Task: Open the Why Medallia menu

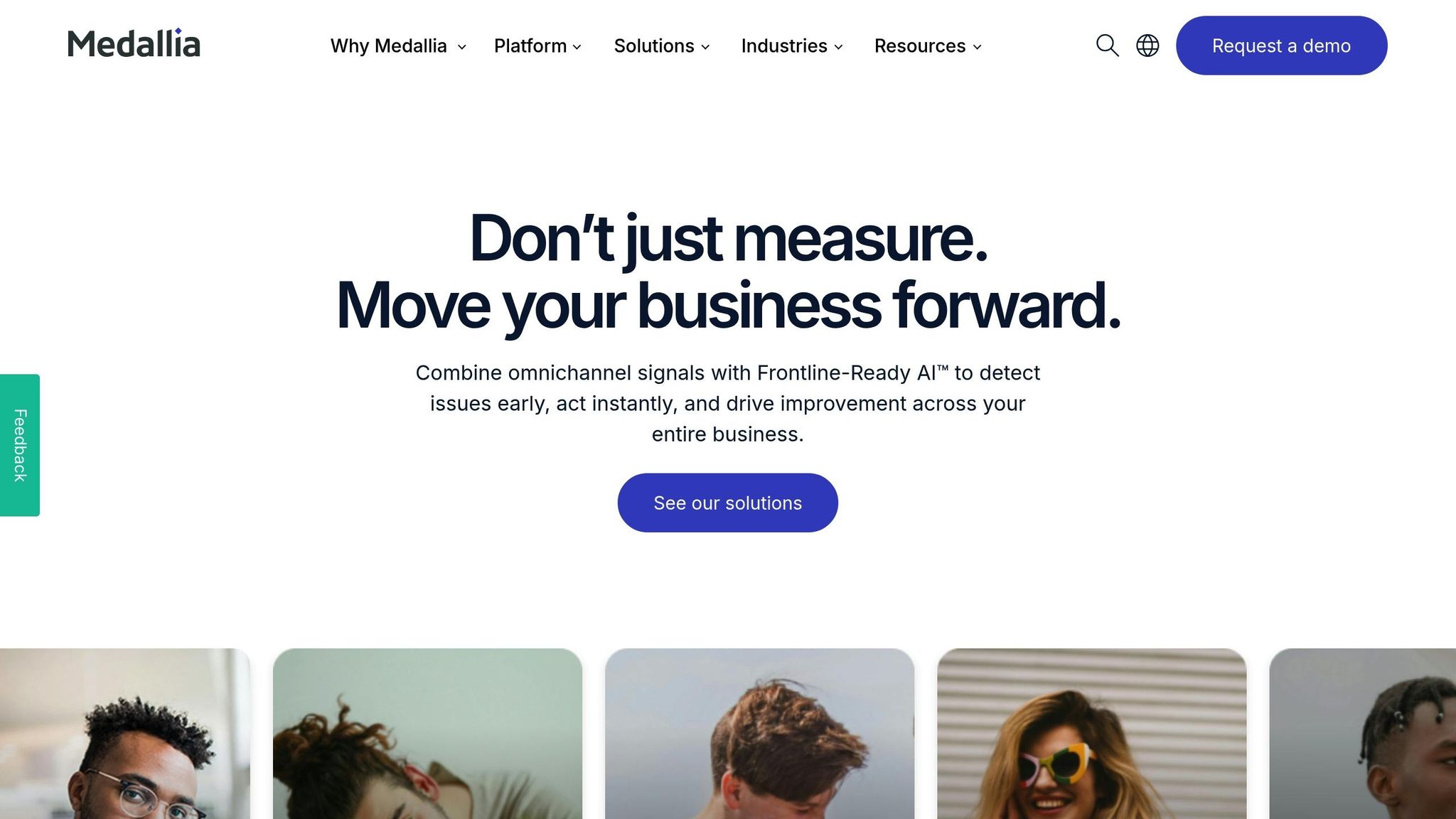Action: click(x=388, y=45)
